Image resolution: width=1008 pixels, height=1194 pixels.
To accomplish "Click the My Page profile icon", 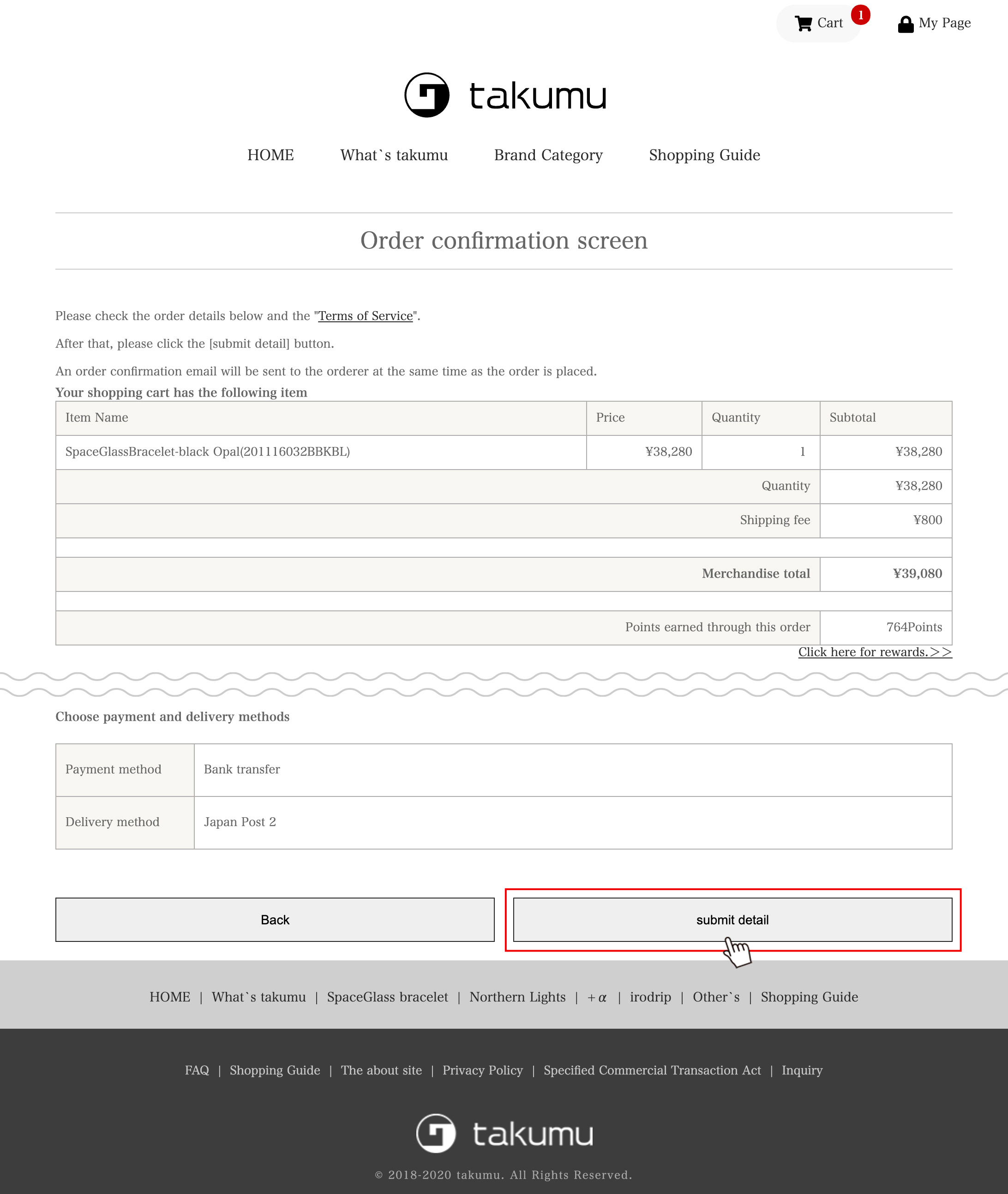I will click(x=905, y=23).
